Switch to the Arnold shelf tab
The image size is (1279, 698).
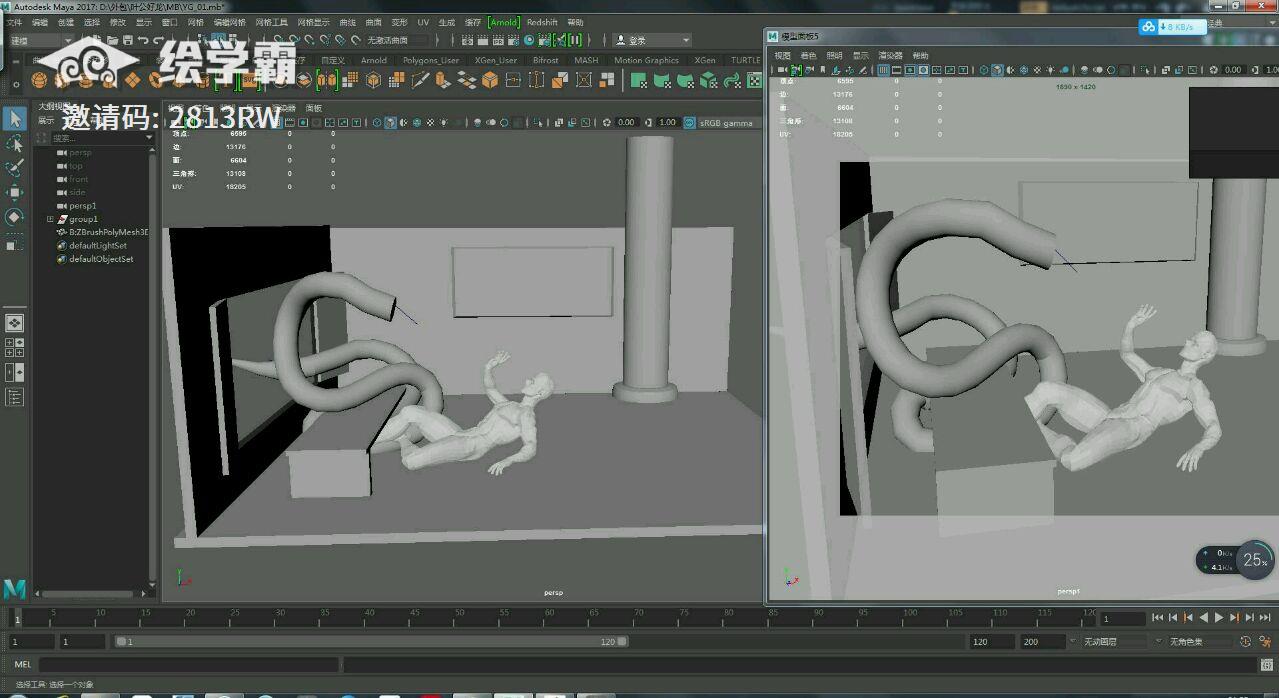click(374, 60)
